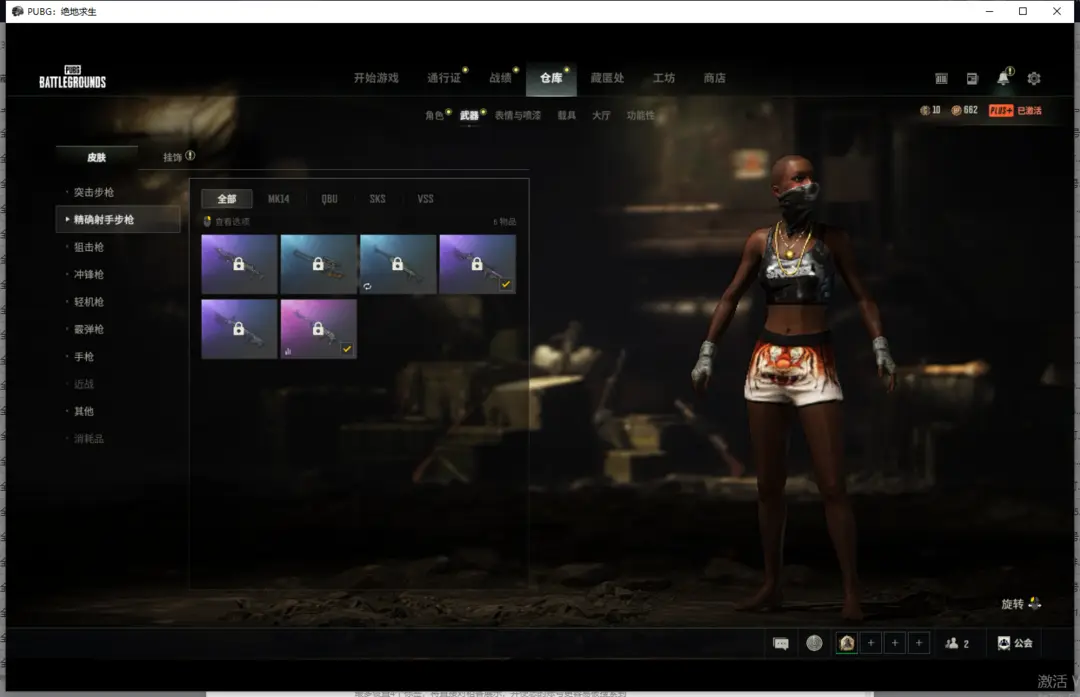Open the 公会 guild icon
The image size is (1080, 697).
click(1015, 643)
